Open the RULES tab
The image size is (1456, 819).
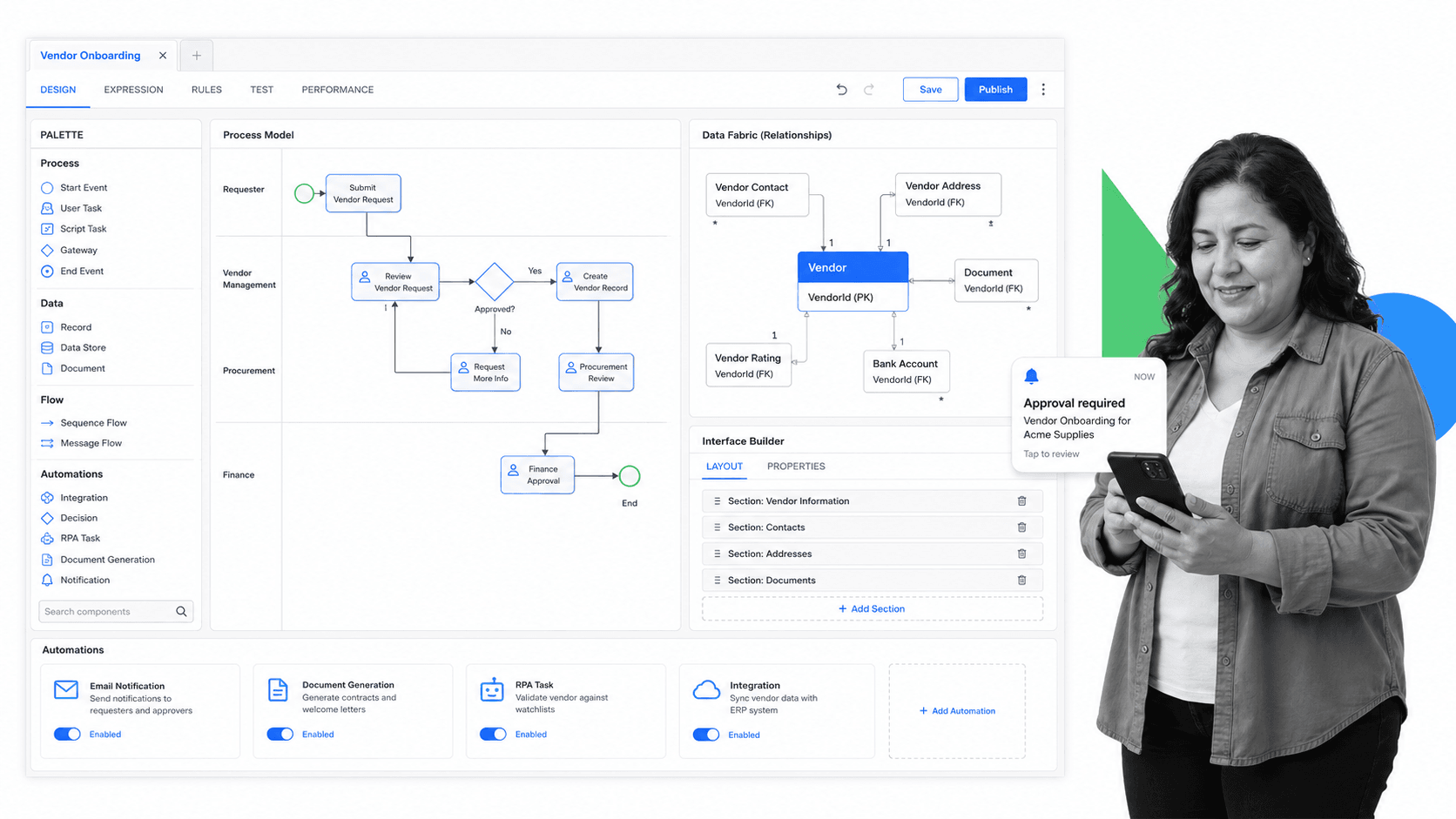pos(206,90)
